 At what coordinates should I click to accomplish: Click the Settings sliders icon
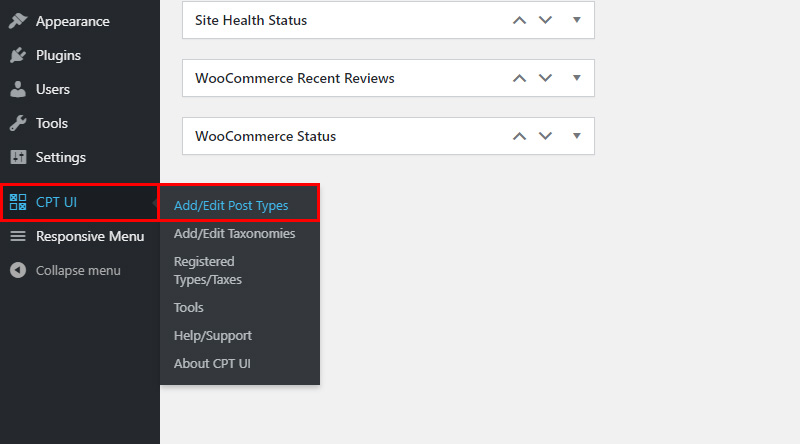click(18, 157)
